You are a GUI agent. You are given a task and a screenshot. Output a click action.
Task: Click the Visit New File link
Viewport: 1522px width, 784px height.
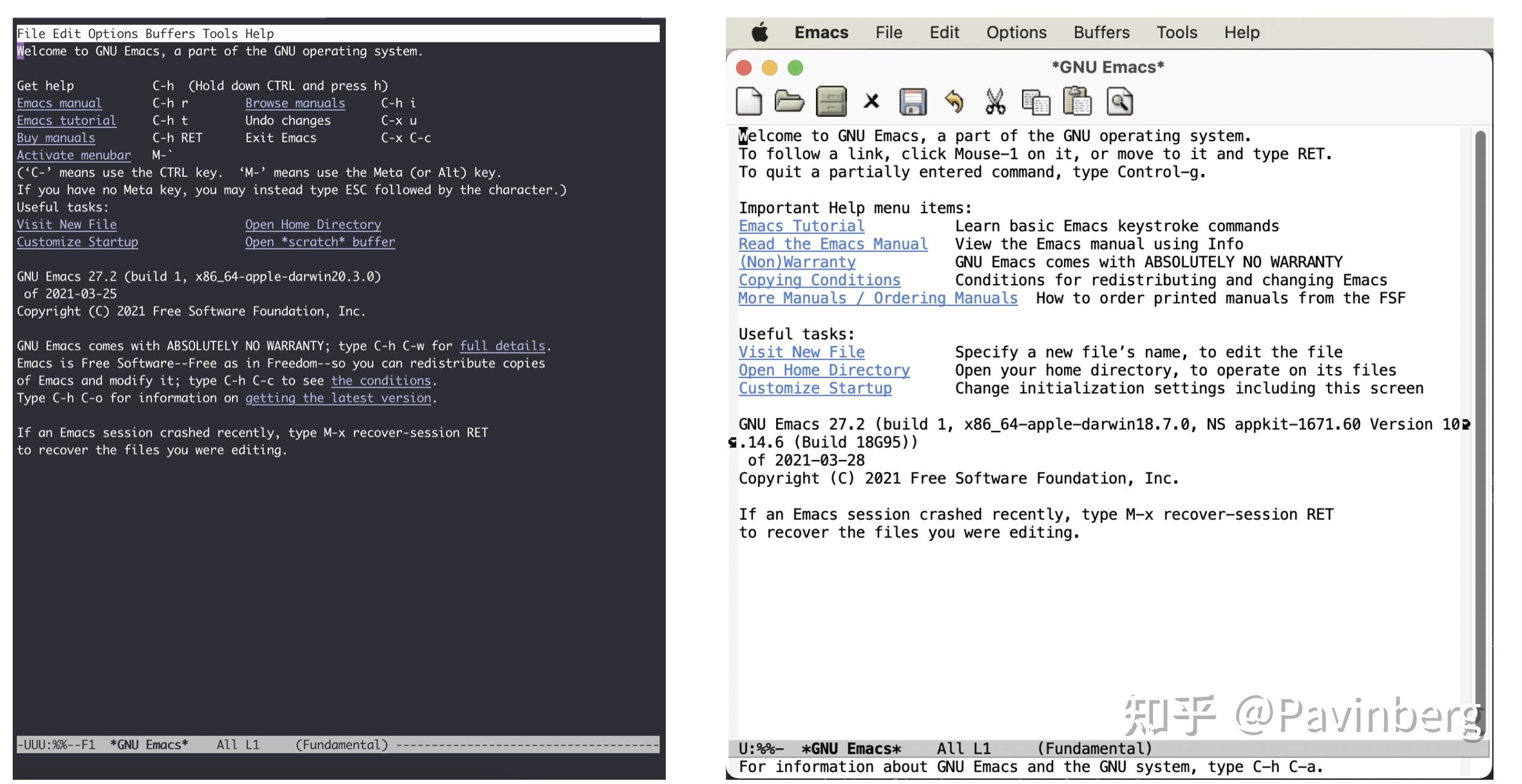(801, 352)
